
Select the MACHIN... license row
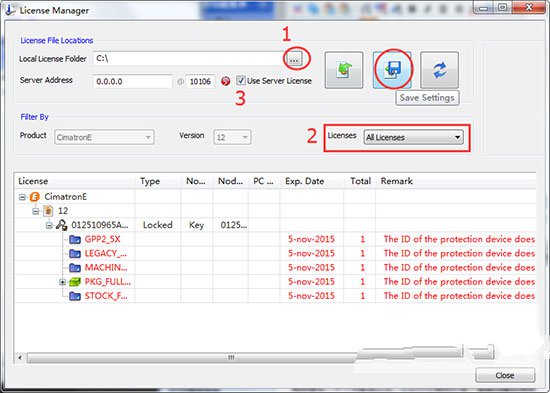click(x=275, y=268)
